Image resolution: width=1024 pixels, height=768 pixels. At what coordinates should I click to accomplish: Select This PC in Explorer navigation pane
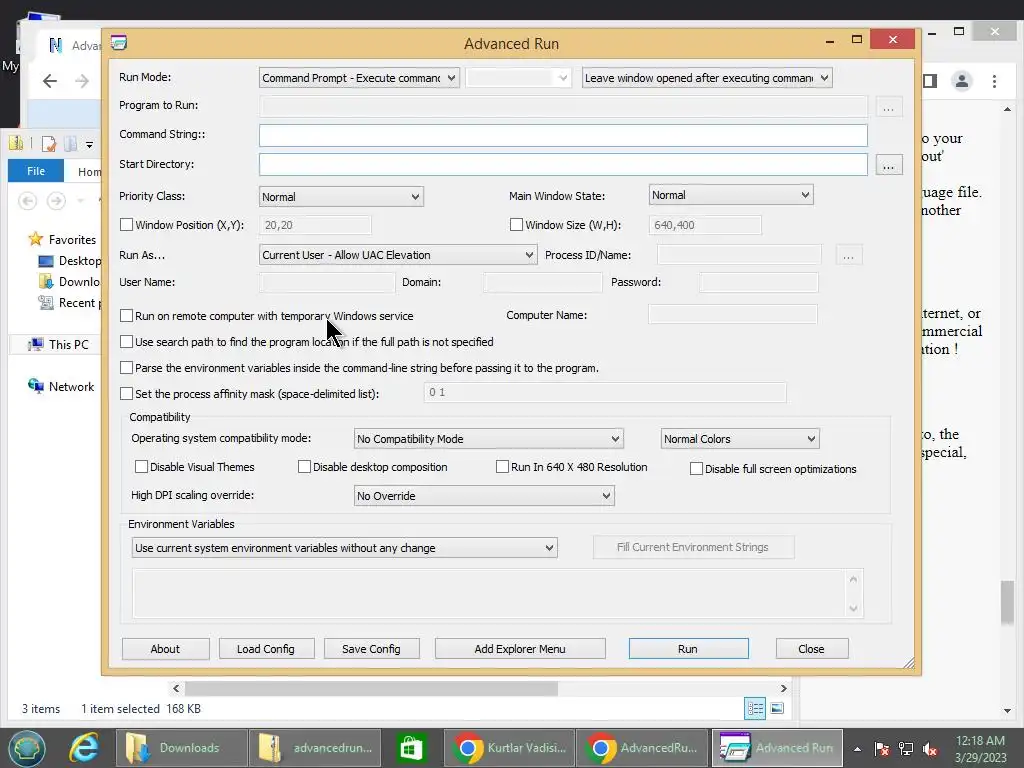tap(68, 344)
